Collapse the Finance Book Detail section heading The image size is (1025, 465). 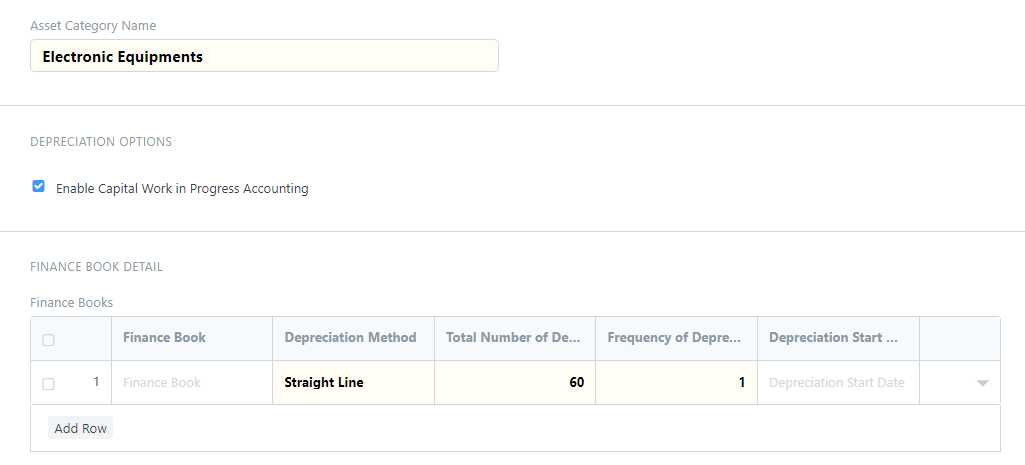(97, 267)
